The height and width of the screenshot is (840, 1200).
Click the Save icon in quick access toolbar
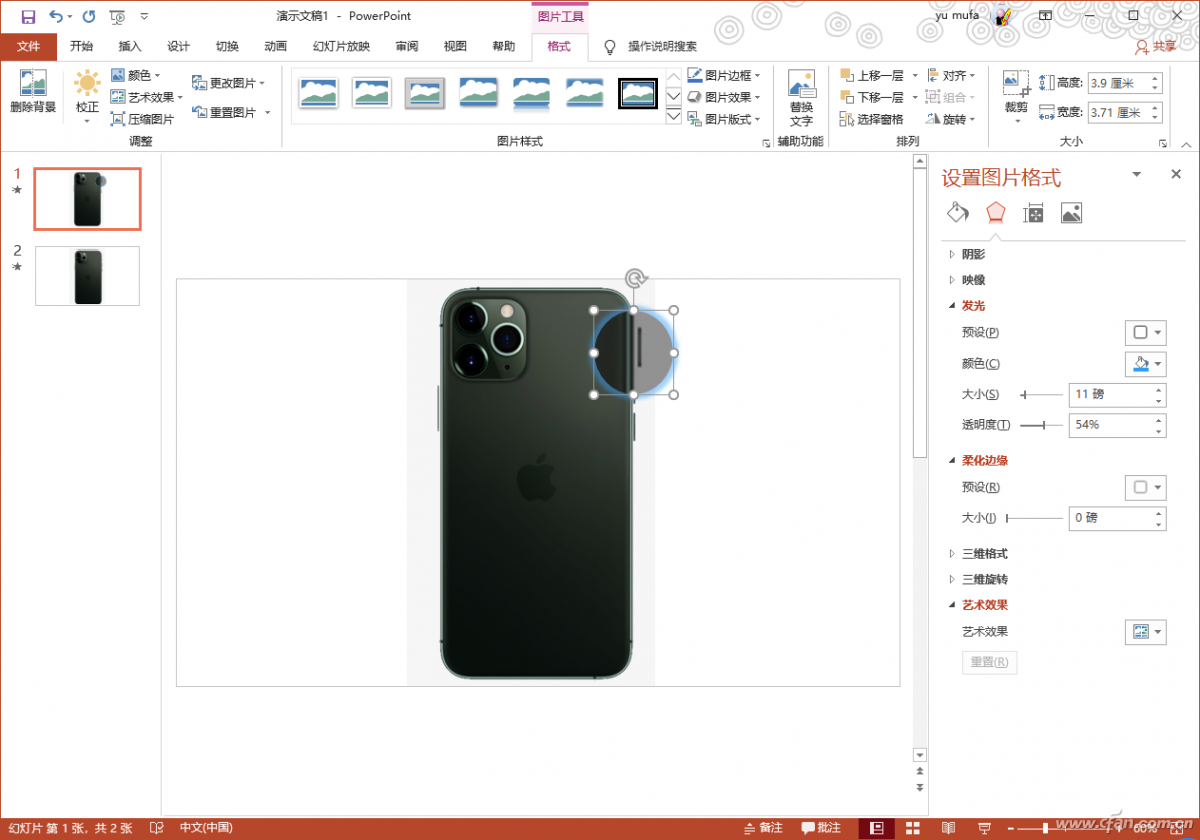[28, 16]
